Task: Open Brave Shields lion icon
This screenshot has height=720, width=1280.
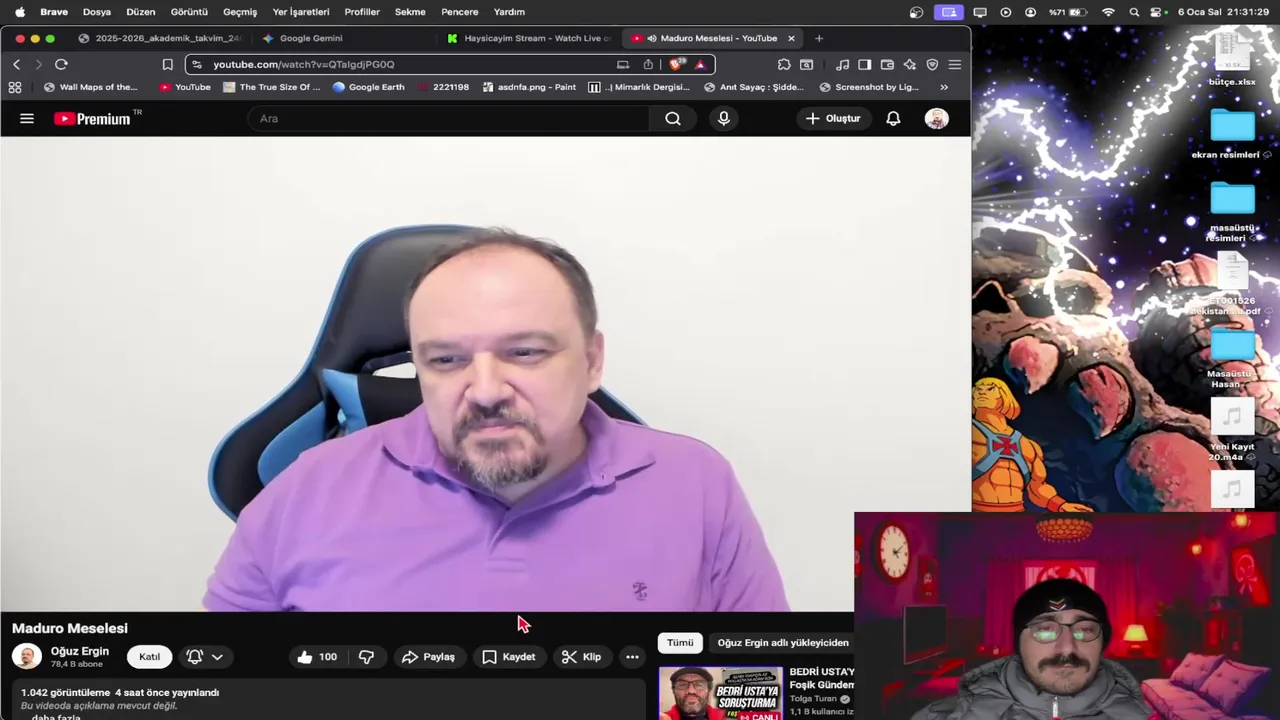Action: 677,64
